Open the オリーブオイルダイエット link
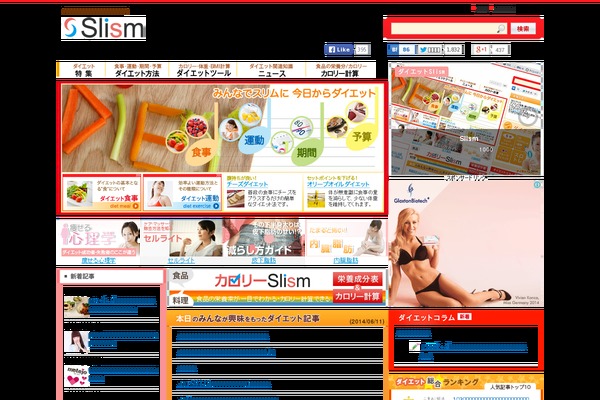The image size is (600, 400). [x=338, y=184]
